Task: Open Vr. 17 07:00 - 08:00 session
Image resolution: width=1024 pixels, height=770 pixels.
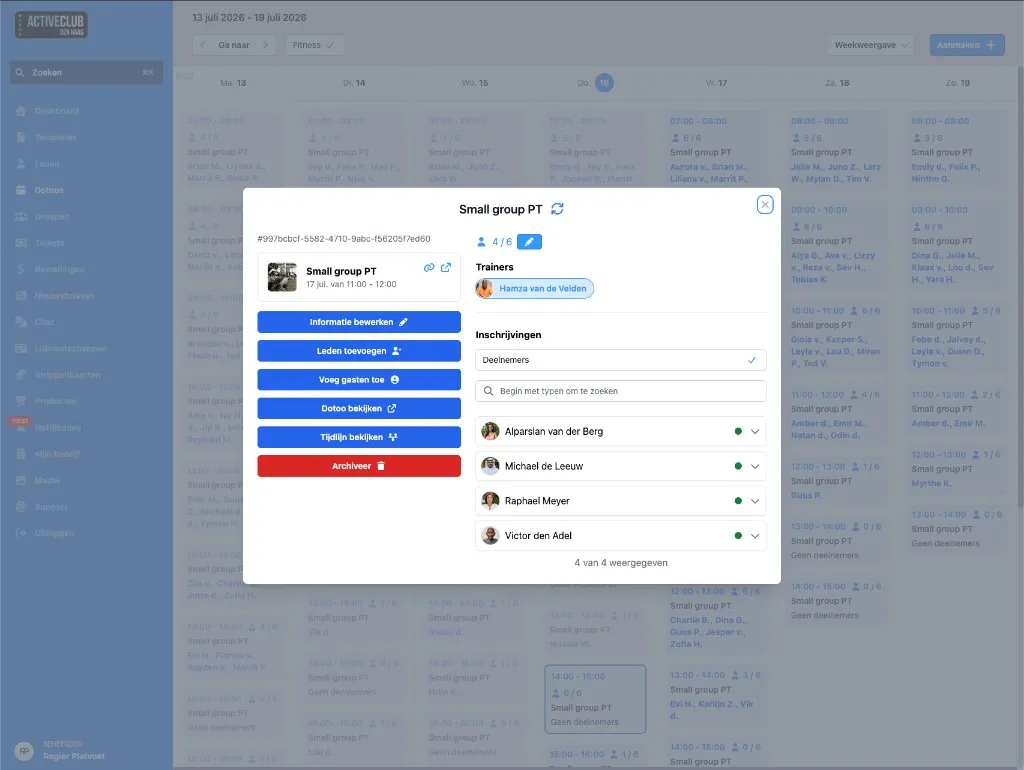Action: (715, 150)
